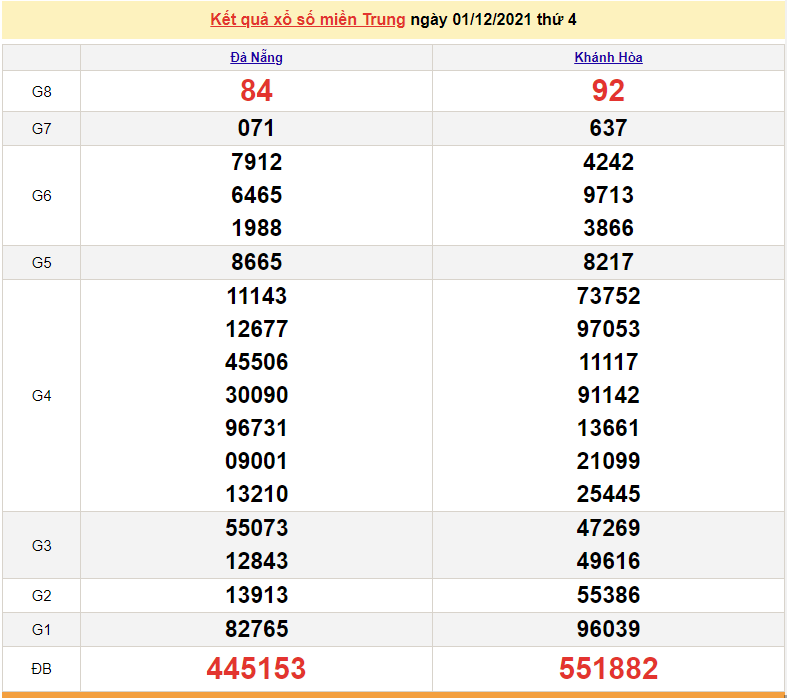Viewport: 787px width, 698px height.
Task: Select the ĐB special prize 551882
Action: click(x=608, y=668)
